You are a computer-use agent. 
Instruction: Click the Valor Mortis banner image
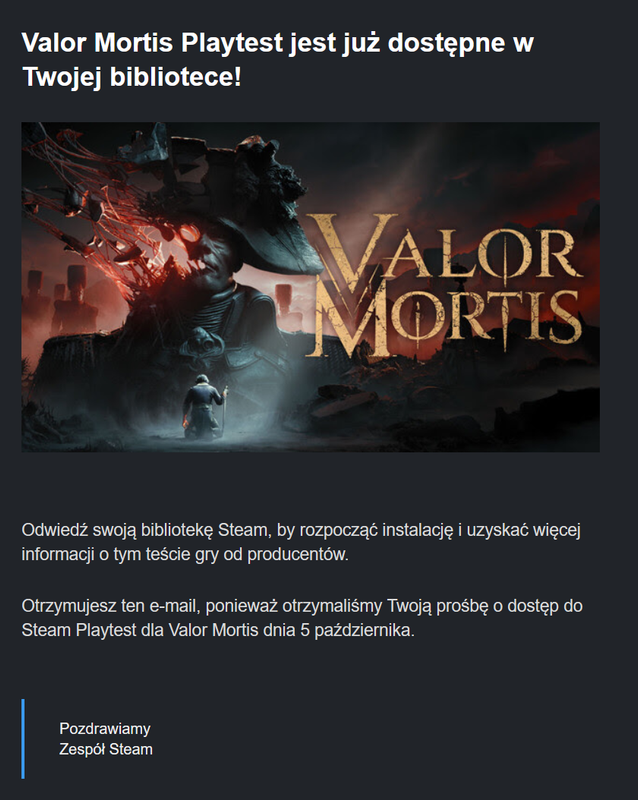pyautogui.click(x=310, y=287)
